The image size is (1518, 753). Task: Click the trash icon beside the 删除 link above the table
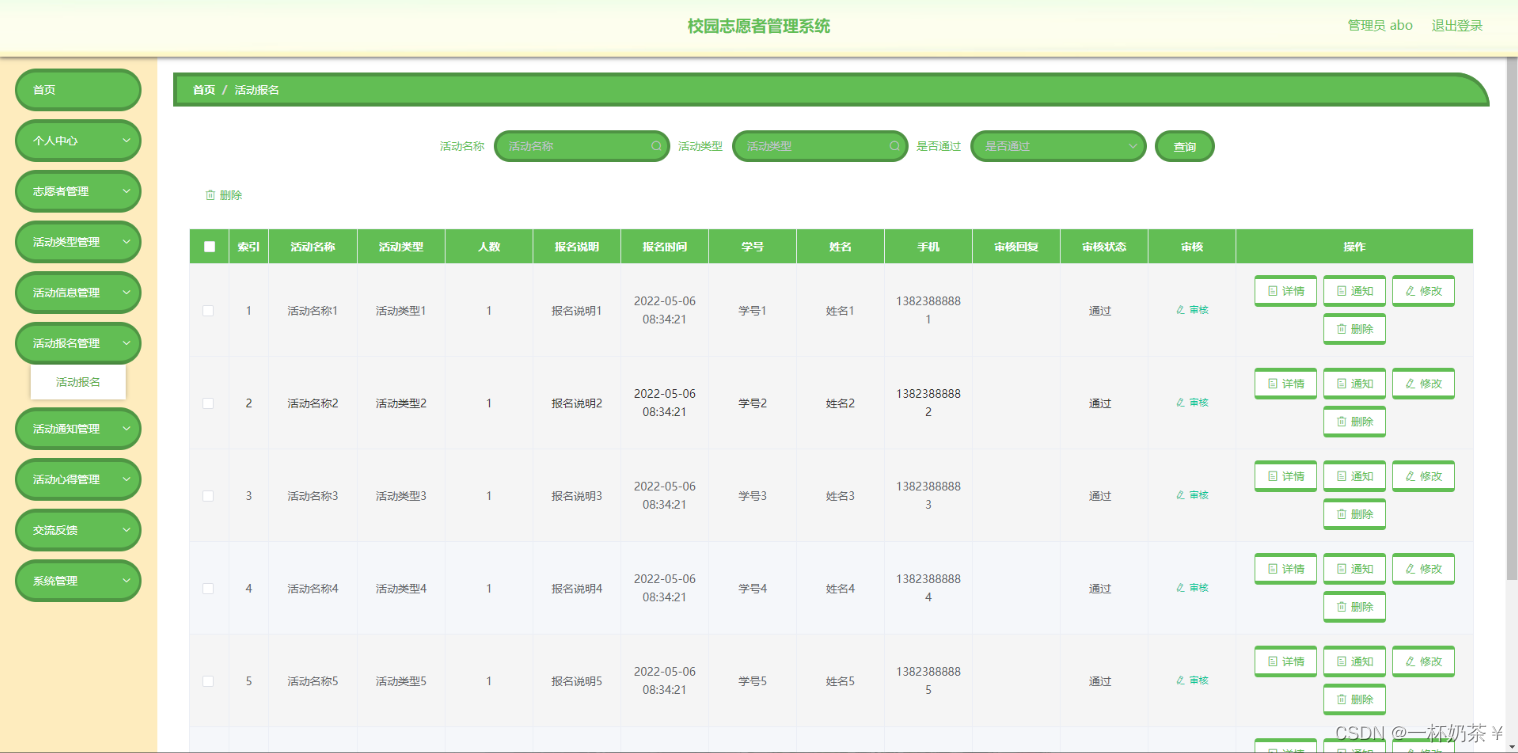[x=210, y=195]
